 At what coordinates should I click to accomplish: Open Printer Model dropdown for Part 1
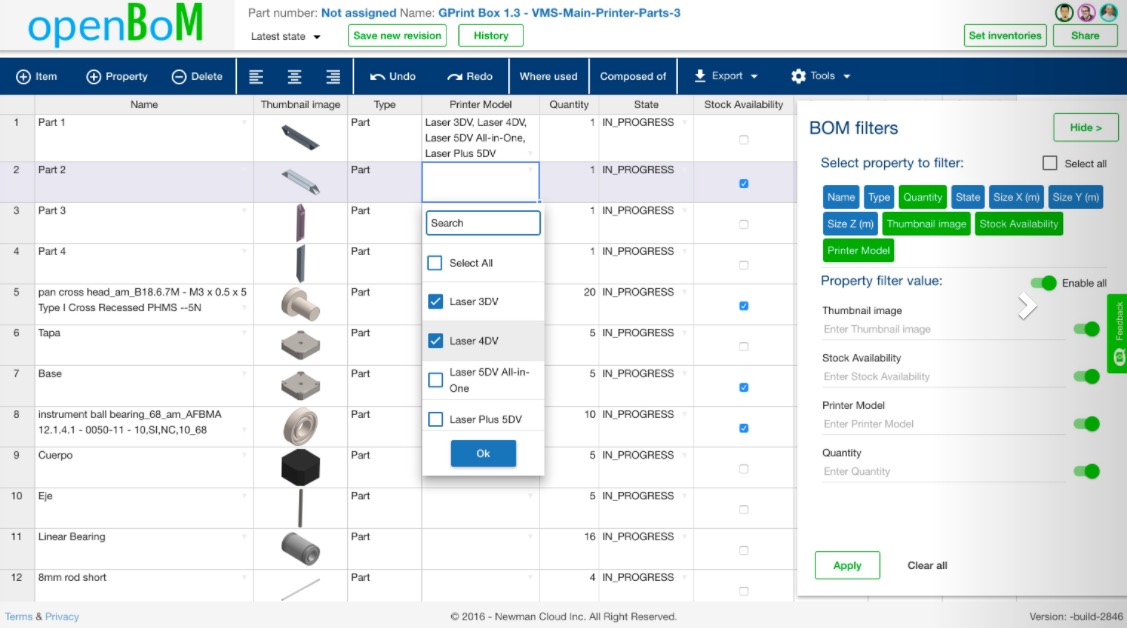(x=531, y=153)
